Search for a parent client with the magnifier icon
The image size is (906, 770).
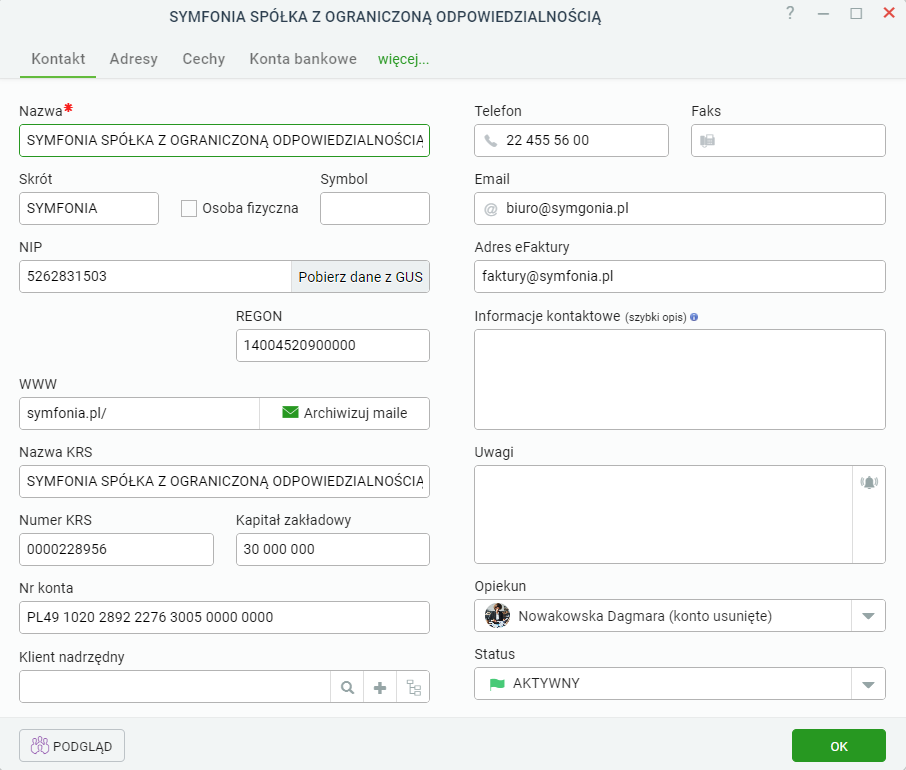click(x=347, y=687)
